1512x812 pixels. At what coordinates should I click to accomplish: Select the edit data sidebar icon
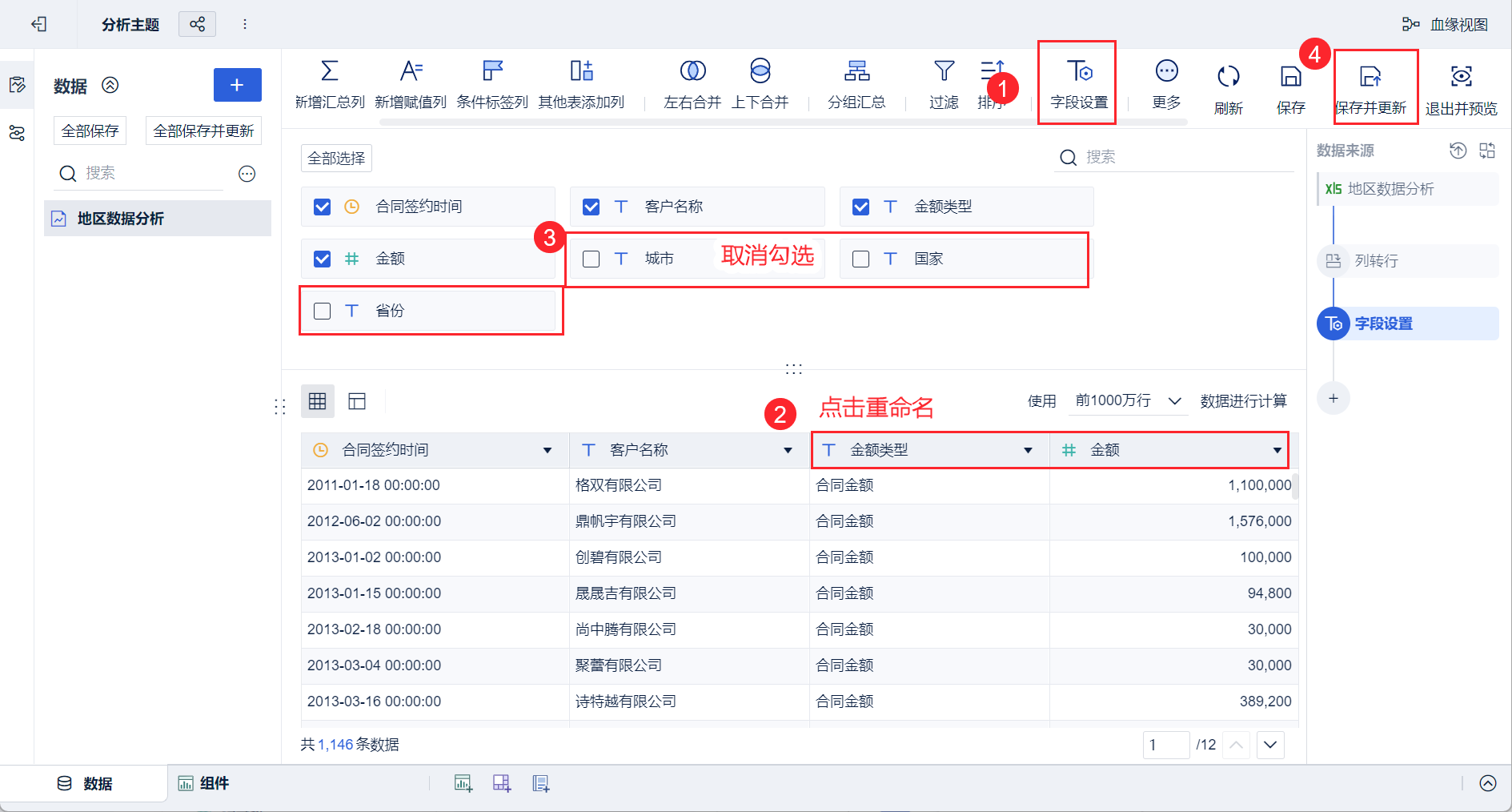(x=17, y=85)
